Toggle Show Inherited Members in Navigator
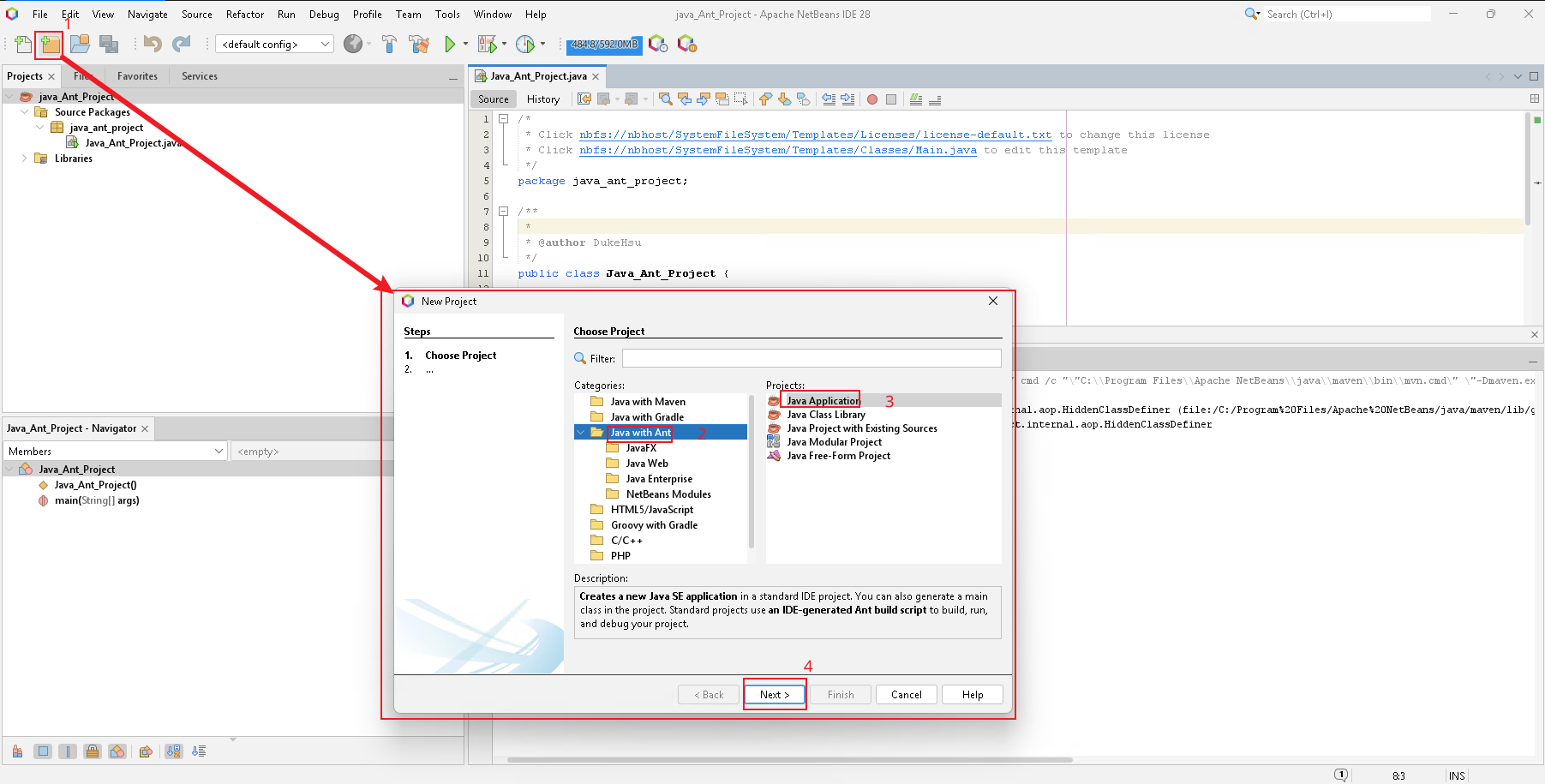1545x784 pixels. (x=17, y=751)
